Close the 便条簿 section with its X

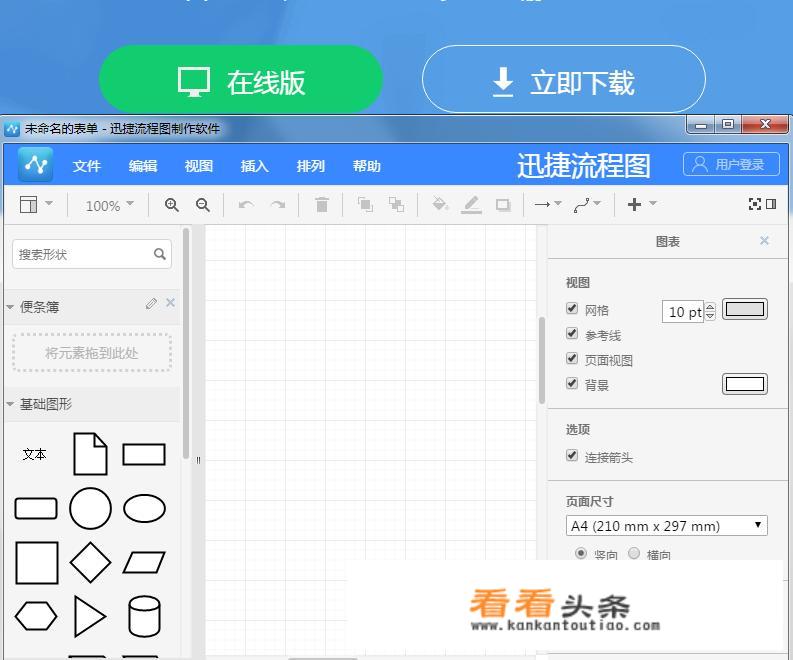tap(170, 302)
